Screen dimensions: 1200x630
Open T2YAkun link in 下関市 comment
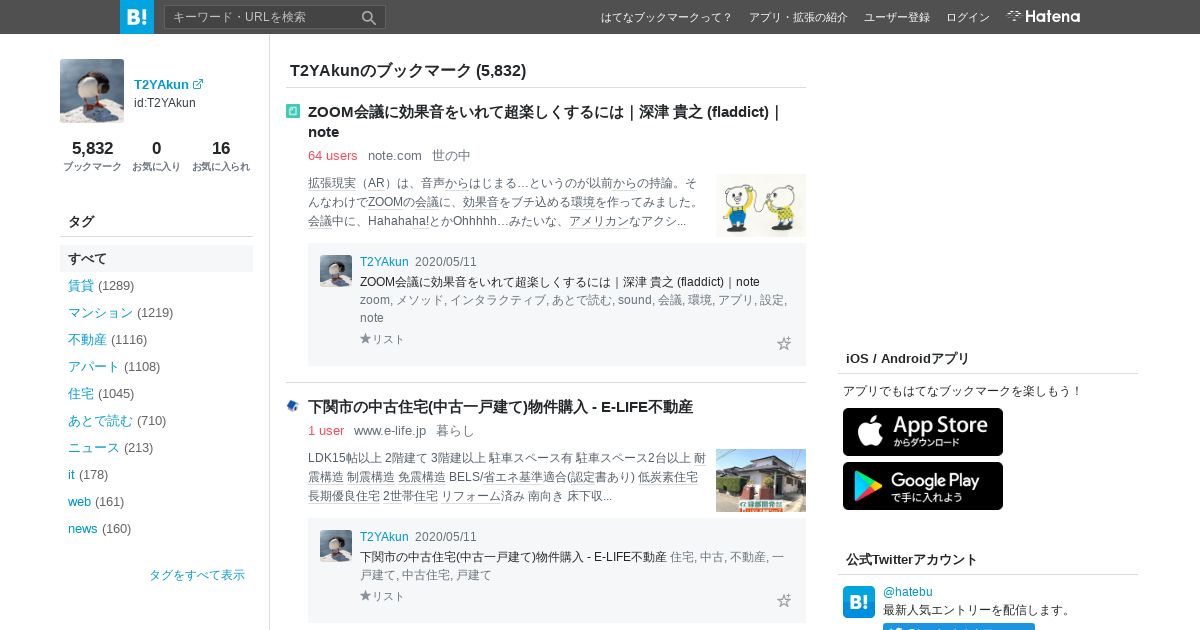tap(384, 537)
